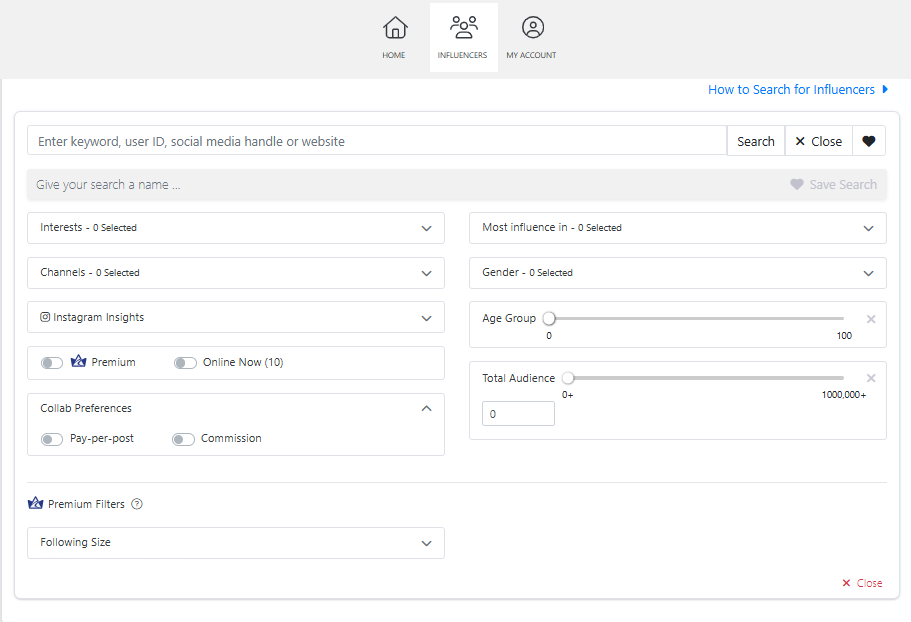The width and height of the screenshot is (911, 622).
Task: Click the Instagram logo in Instagram Insights
Action: [45, 317]
